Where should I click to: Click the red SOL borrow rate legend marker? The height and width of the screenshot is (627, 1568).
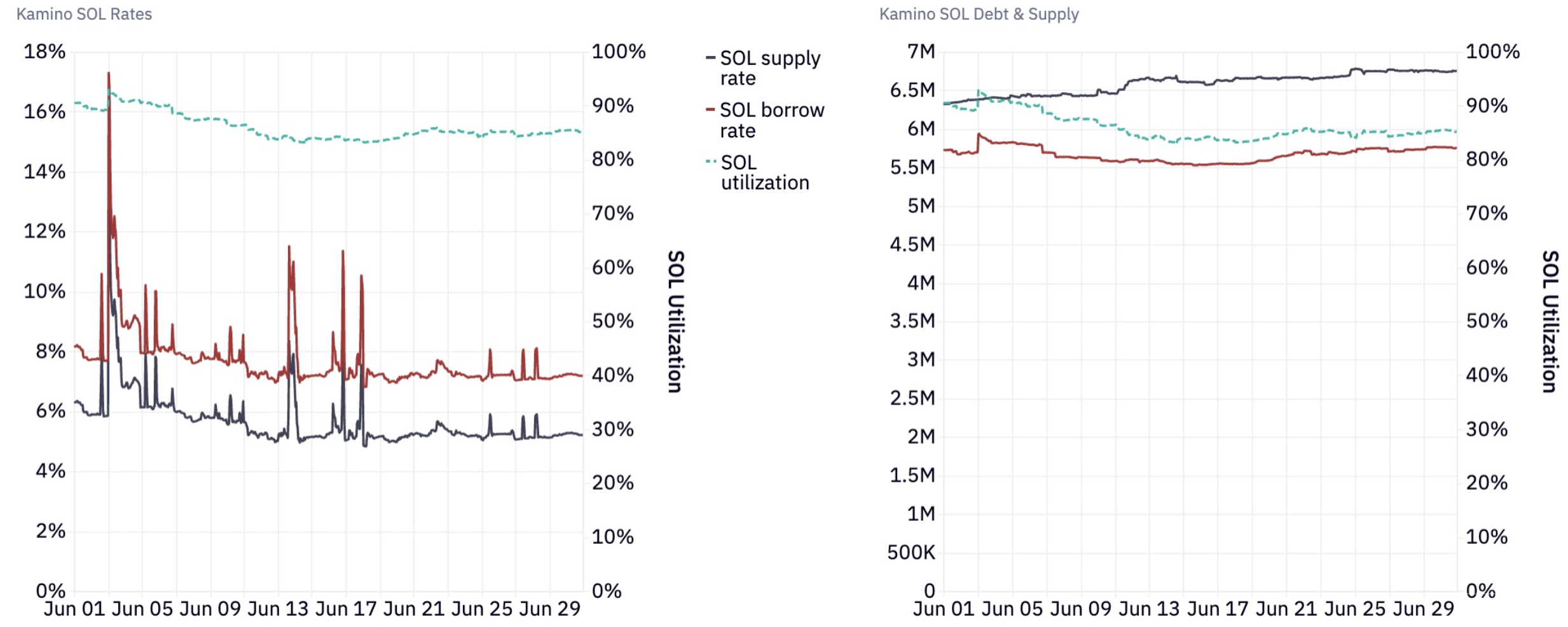coord(710,110)
